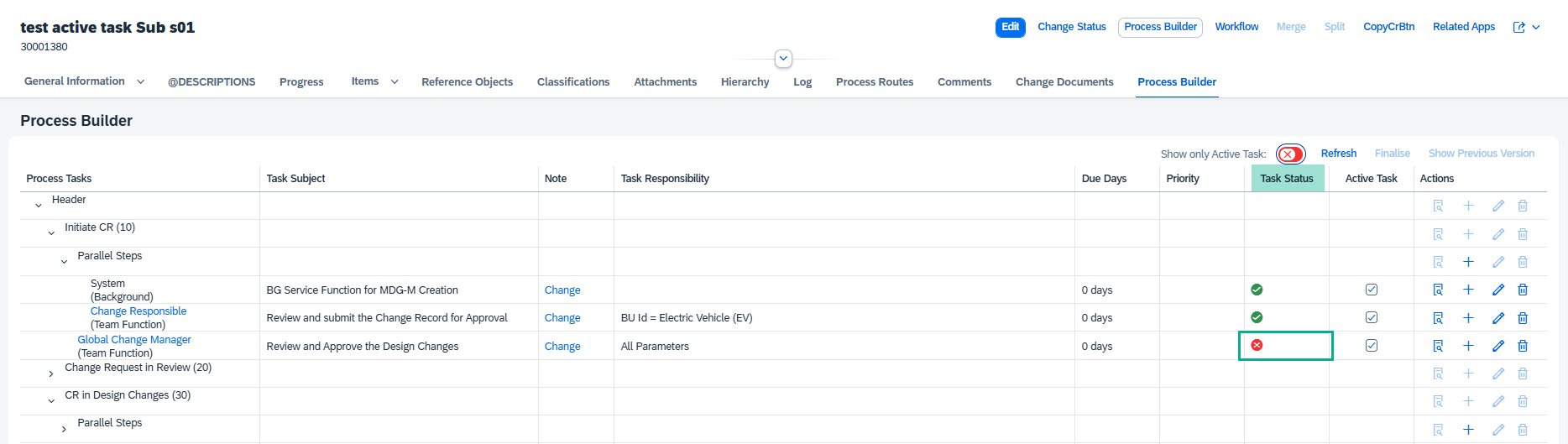This screenshot has height=444, width=1568.
Task: Open the Global Change Manager link
Action: pos(134,339)
